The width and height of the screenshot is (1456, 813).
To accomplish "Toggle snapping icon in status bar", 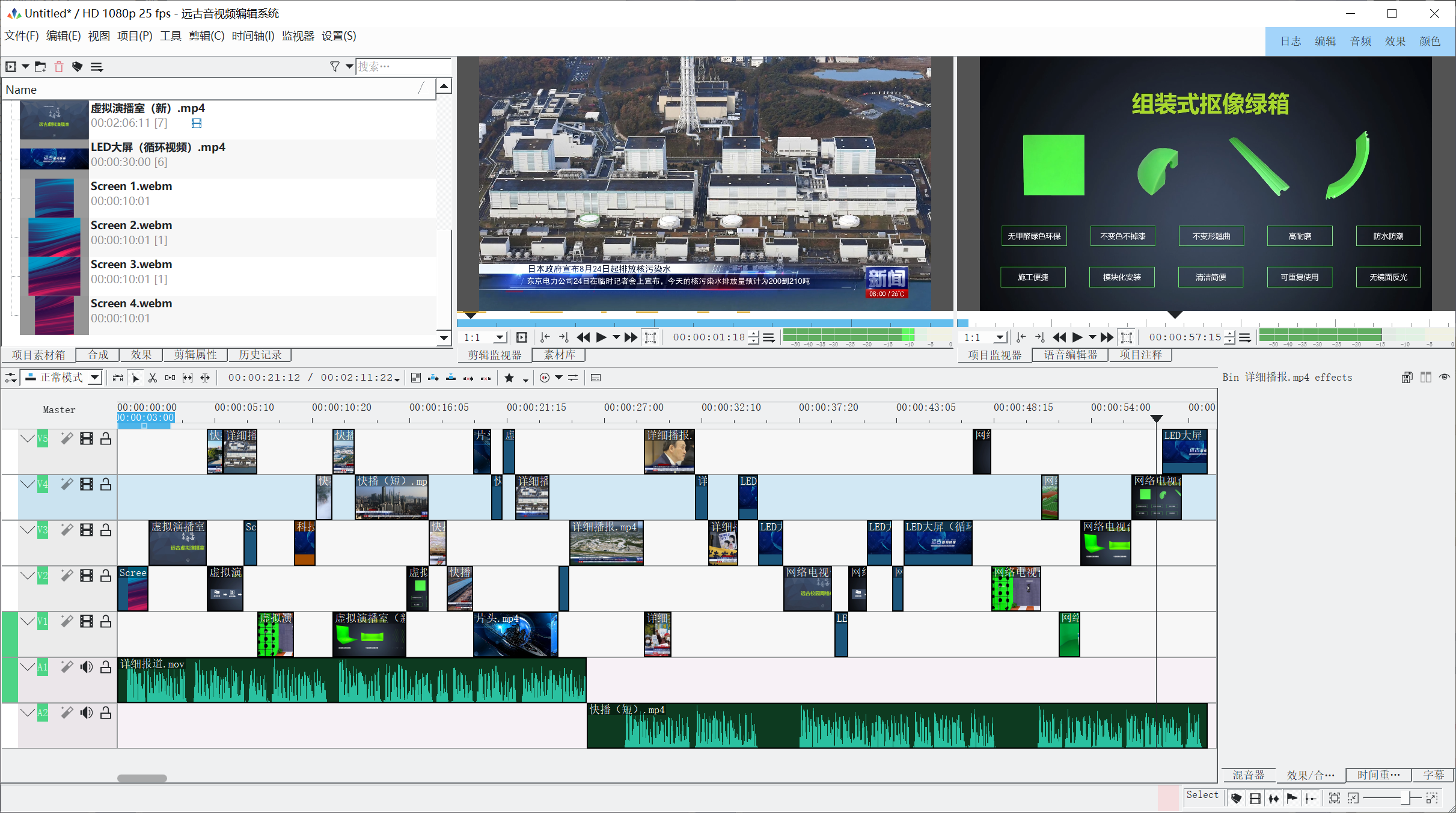I will (x=1311, y=798).
